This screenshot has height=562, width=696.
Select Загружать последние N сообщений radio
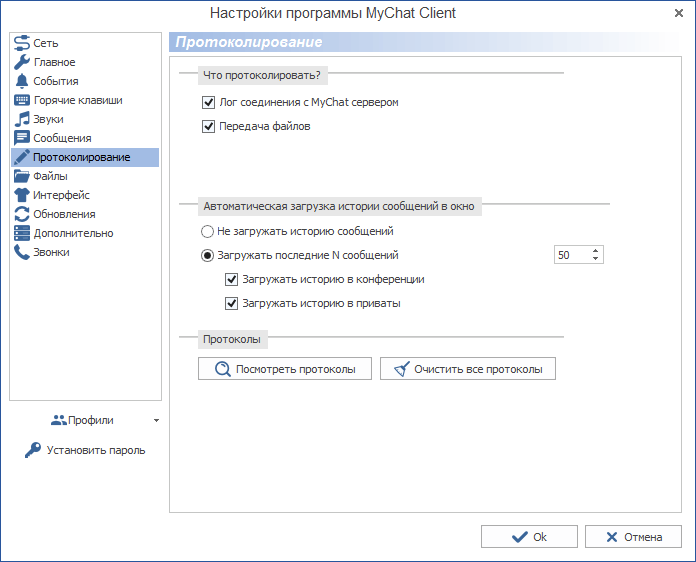point(207,256)
